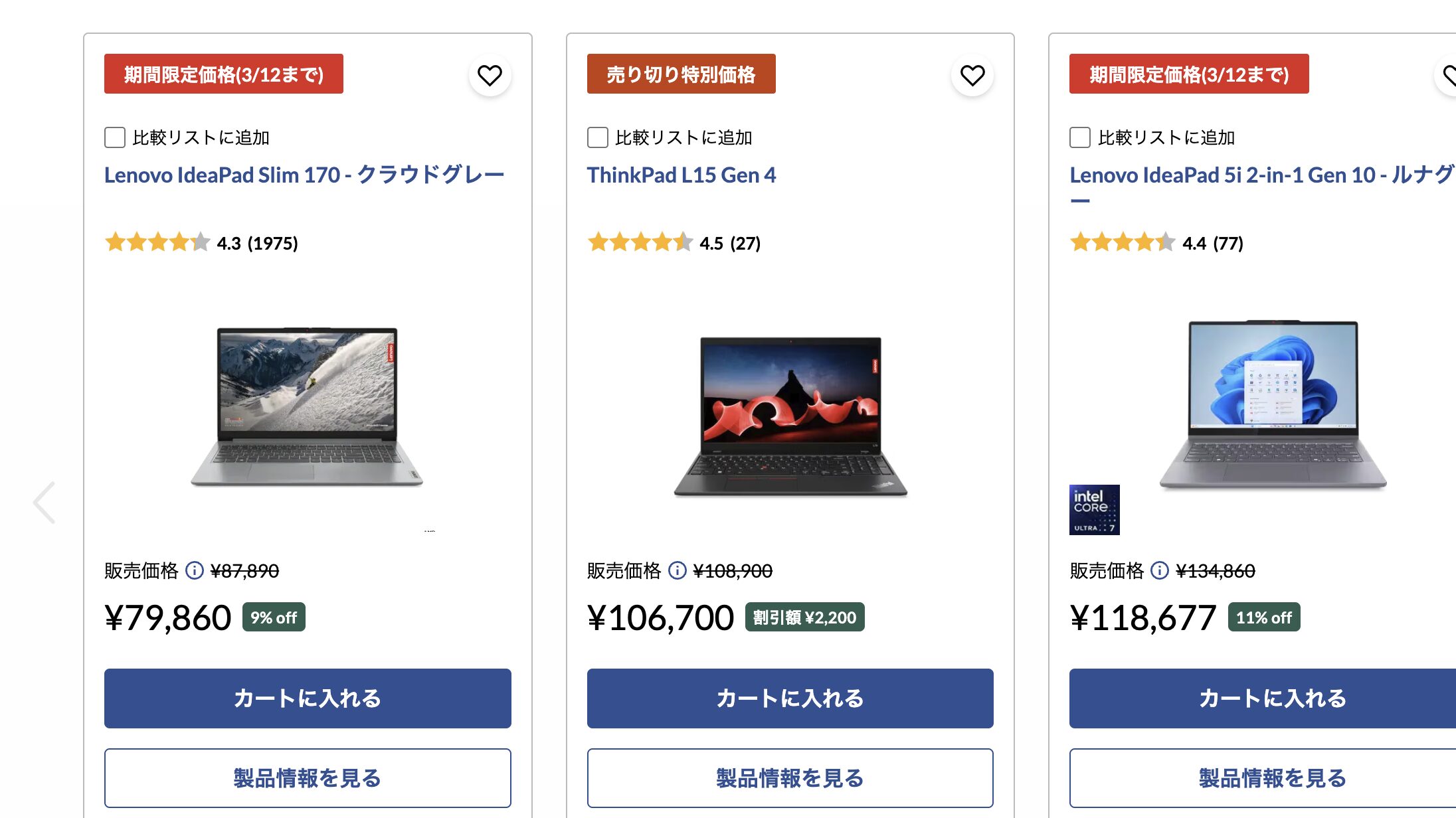Open ThinkPad L15 Gen 4 title link

[681, 175]
